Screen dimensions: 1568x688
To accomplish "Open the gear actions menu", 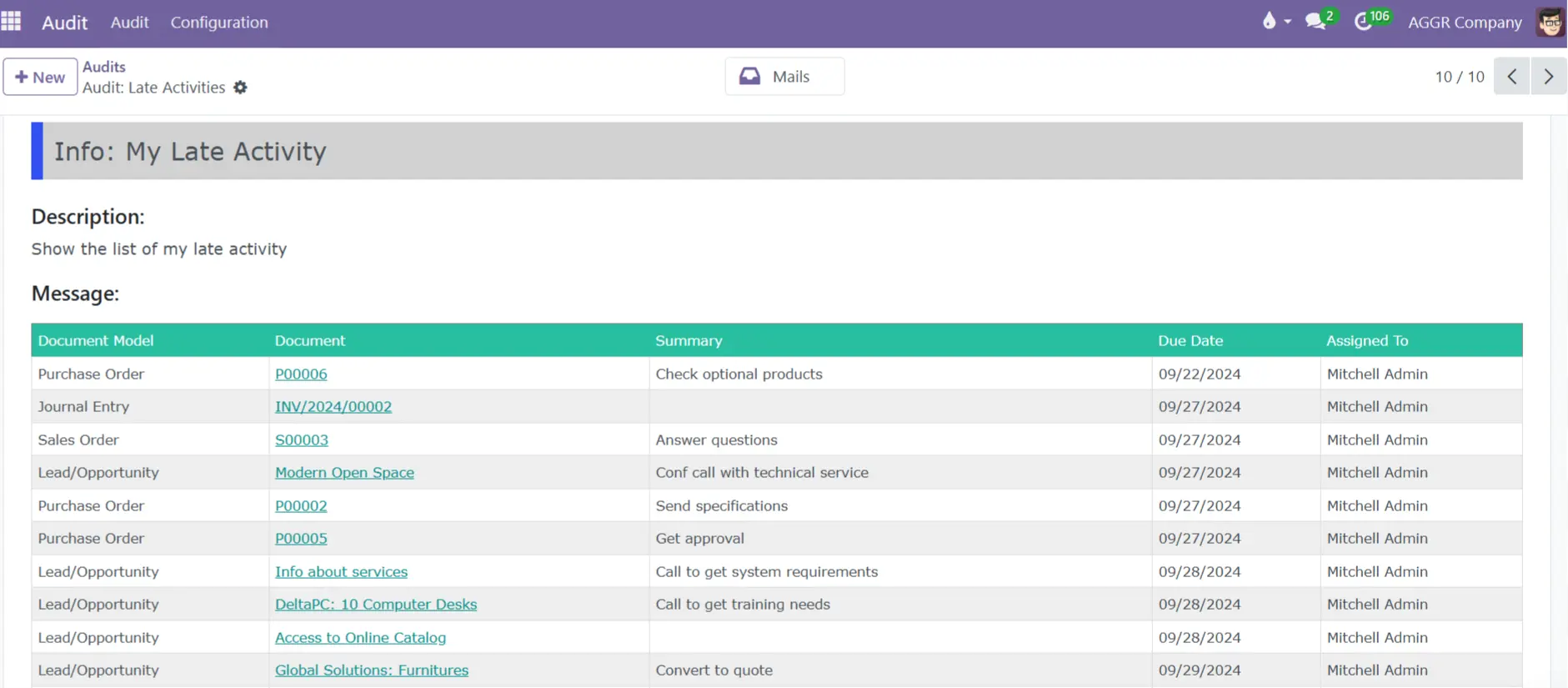I will tap(240, 88).
